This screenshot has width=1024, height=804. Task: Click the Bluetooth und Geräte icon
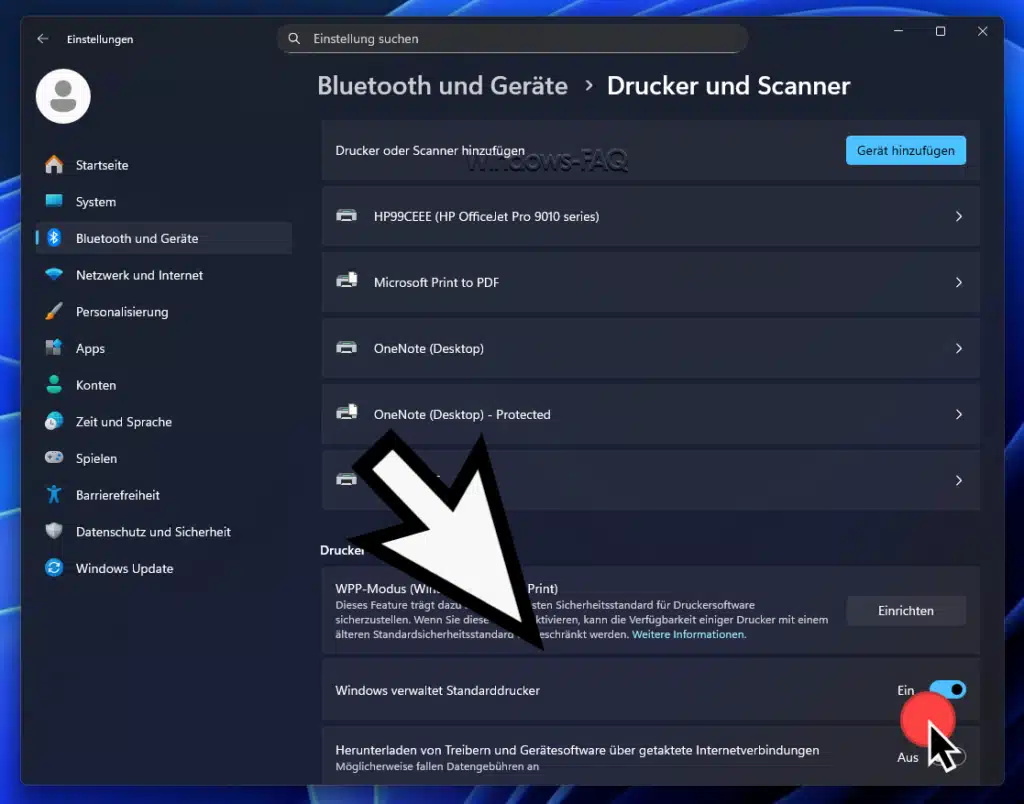point(54,238)
